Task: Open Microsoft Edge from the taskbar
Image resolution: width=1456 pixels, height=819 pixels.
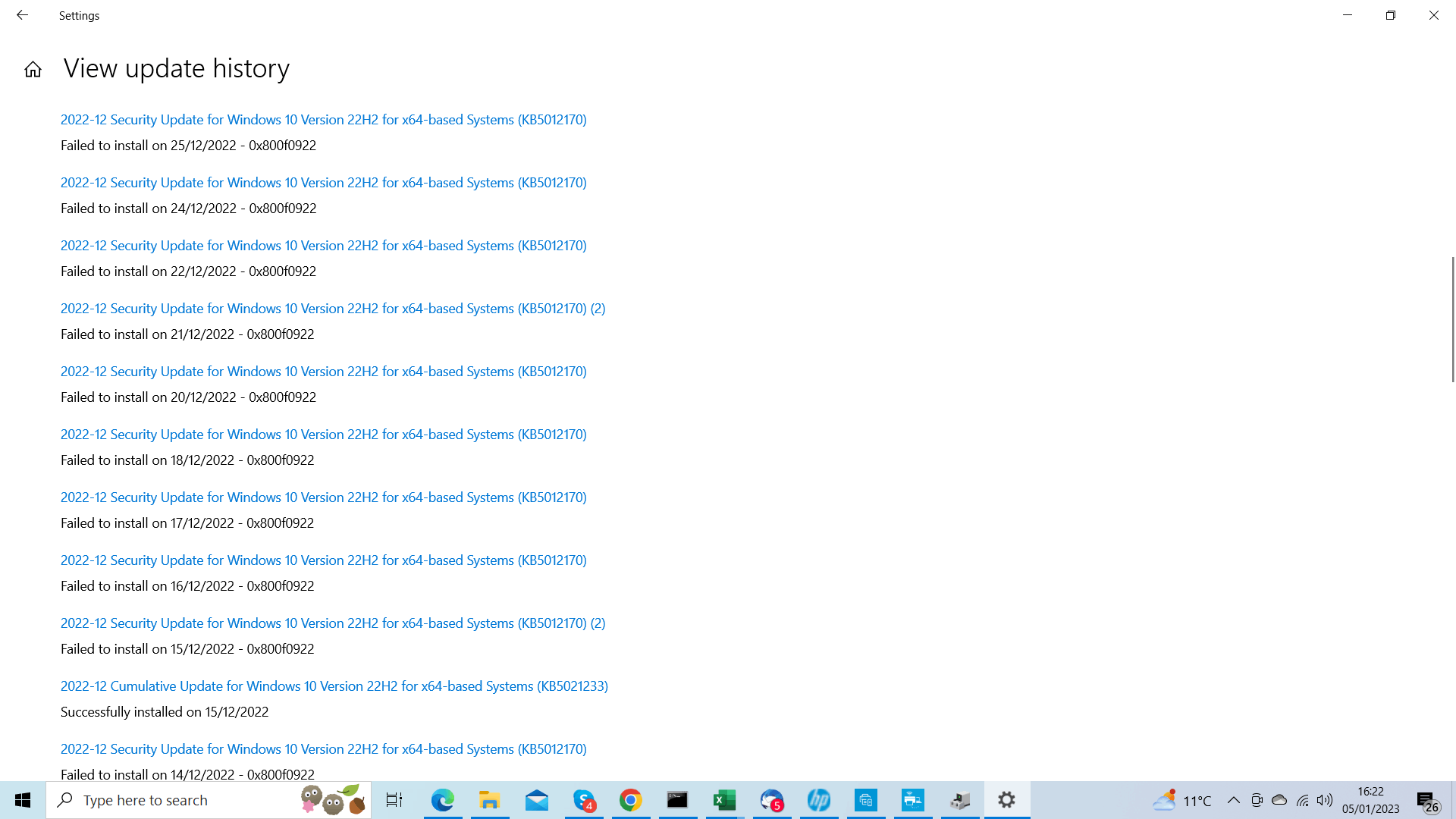Action: click(x=442, y=800)
